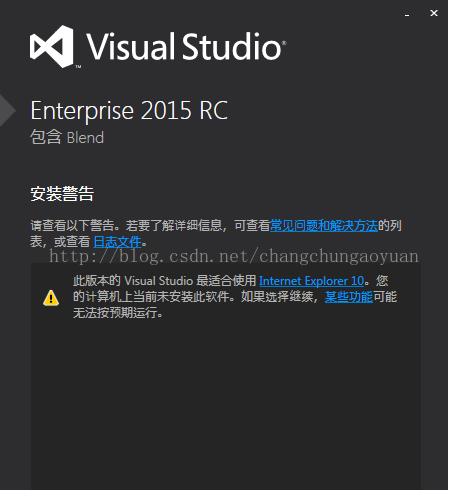Image resolution: width=450 pixels, height=490 pixels.
Task: Minimize the installer window
Action: (407, 14)
